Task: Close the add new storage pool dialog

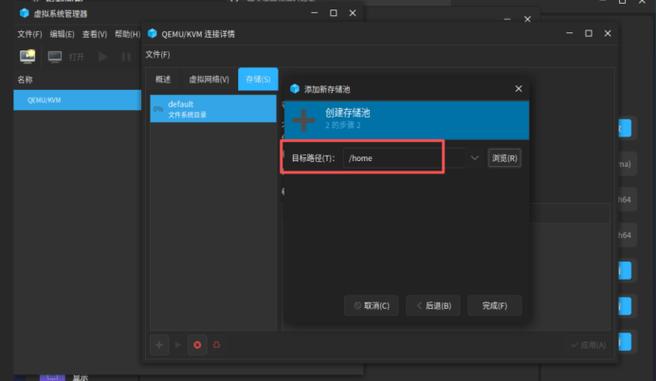Action: (x=518, y=89)
